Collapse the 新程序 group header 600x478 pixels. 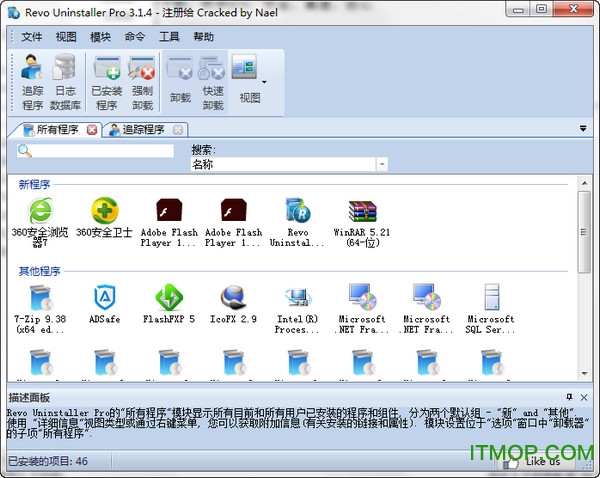(x=34, y=185)
